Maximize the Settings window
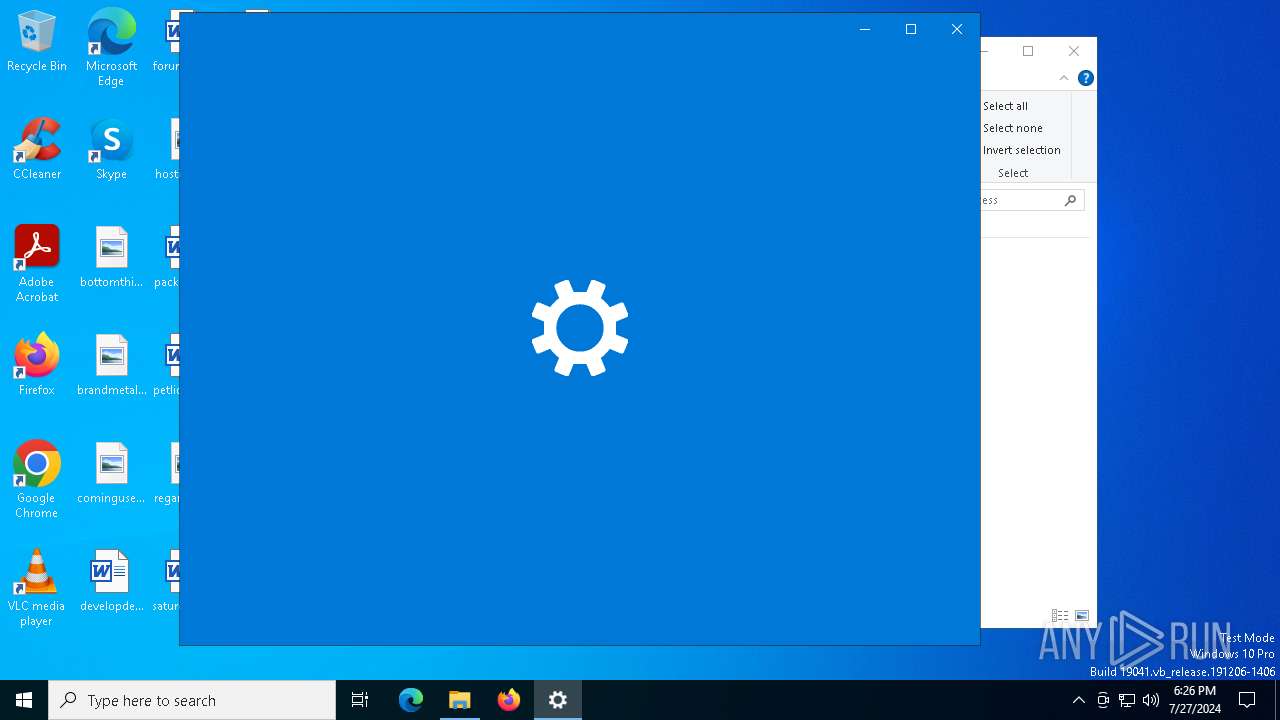 911,29
